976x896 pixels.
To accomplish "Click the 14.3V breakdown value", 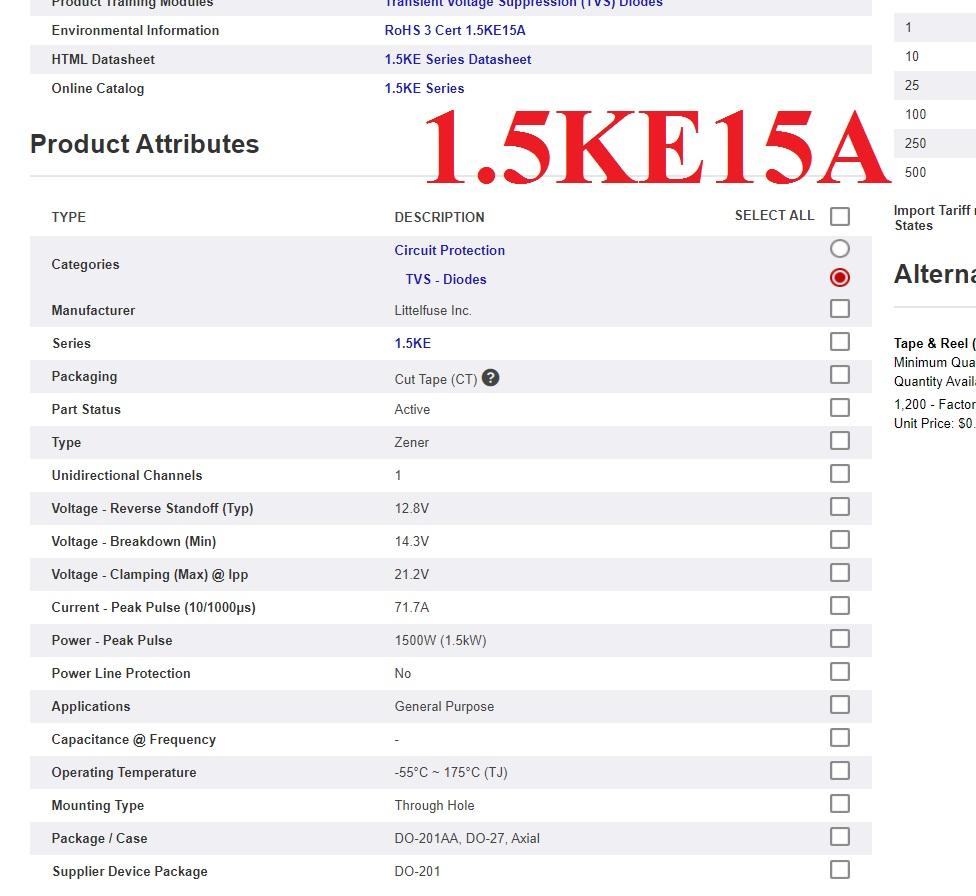I will [411, 541].
